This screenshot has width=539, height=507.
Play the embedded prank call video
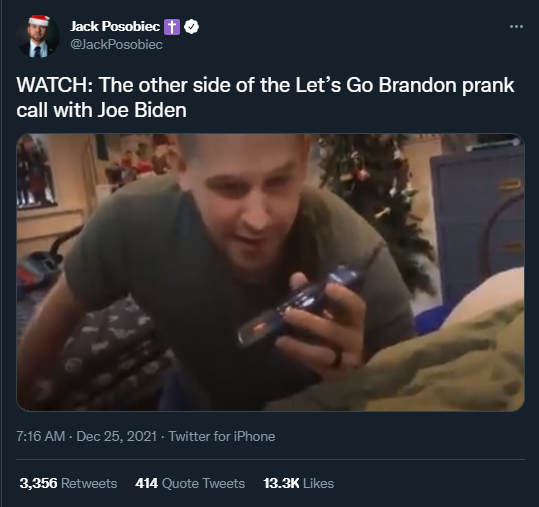coord(271,272)
